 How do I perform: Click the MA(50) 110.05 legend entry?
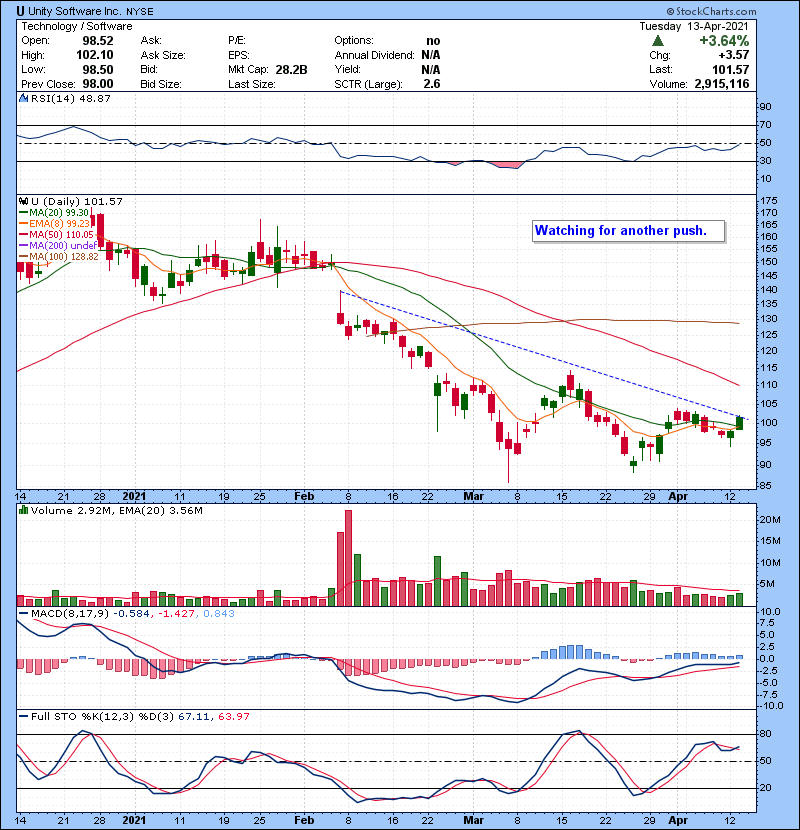[56, 234]
